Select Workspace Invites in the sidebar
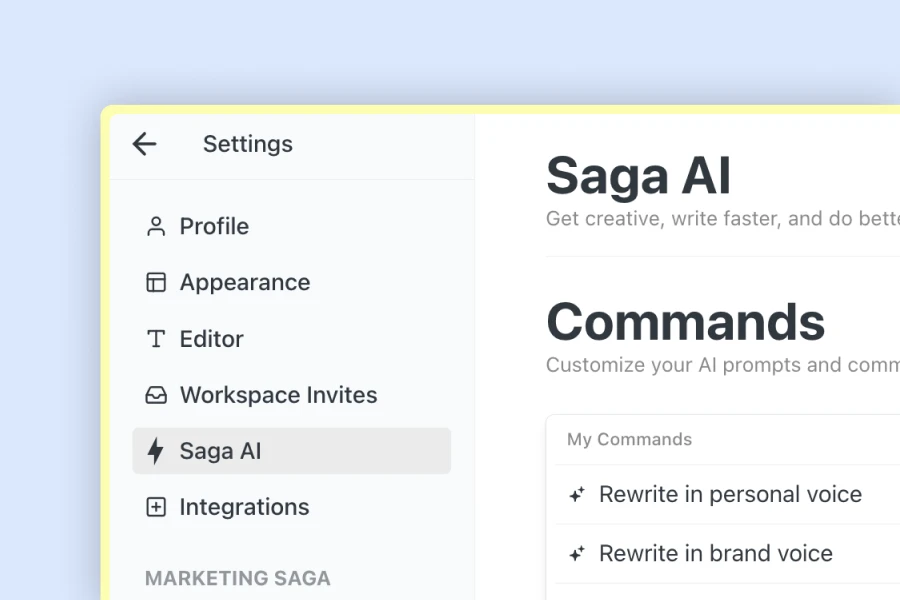The height and width of the screenshot is (600, 900). point(277,395)
